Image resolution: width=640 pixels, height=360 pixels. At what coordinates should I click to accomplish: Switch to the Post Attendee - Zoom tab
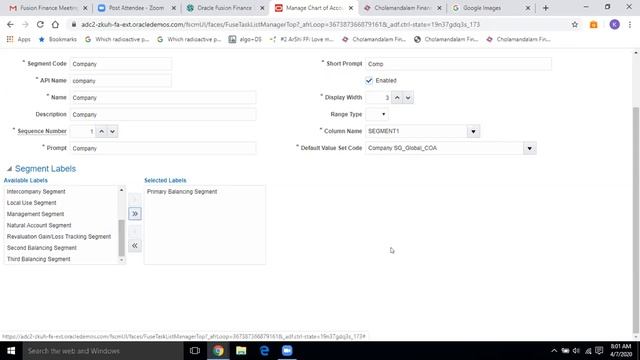(136, 8)
